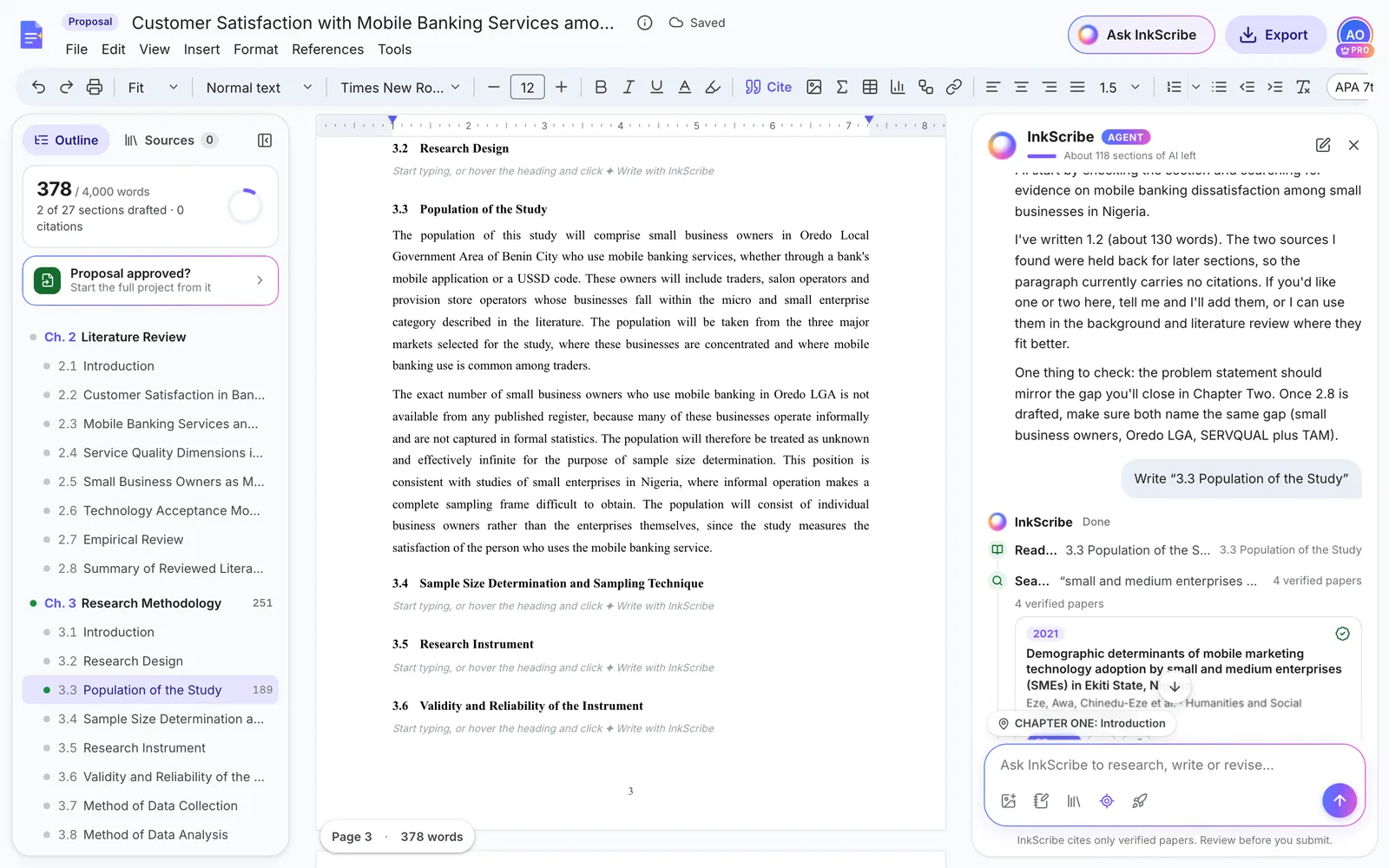Click the Export button
The image size is (1389, 868).
[x=1274, y=35]
